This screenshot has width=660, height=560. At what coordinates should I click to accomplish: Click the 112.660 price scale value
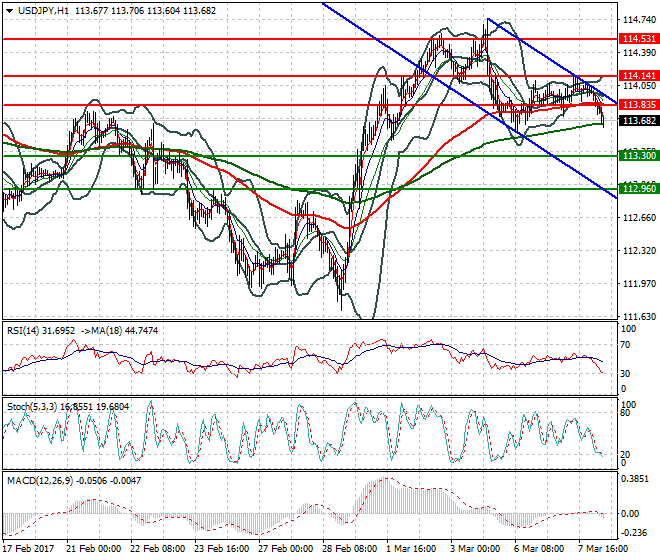pyautogui.click(x=639, y=218)
